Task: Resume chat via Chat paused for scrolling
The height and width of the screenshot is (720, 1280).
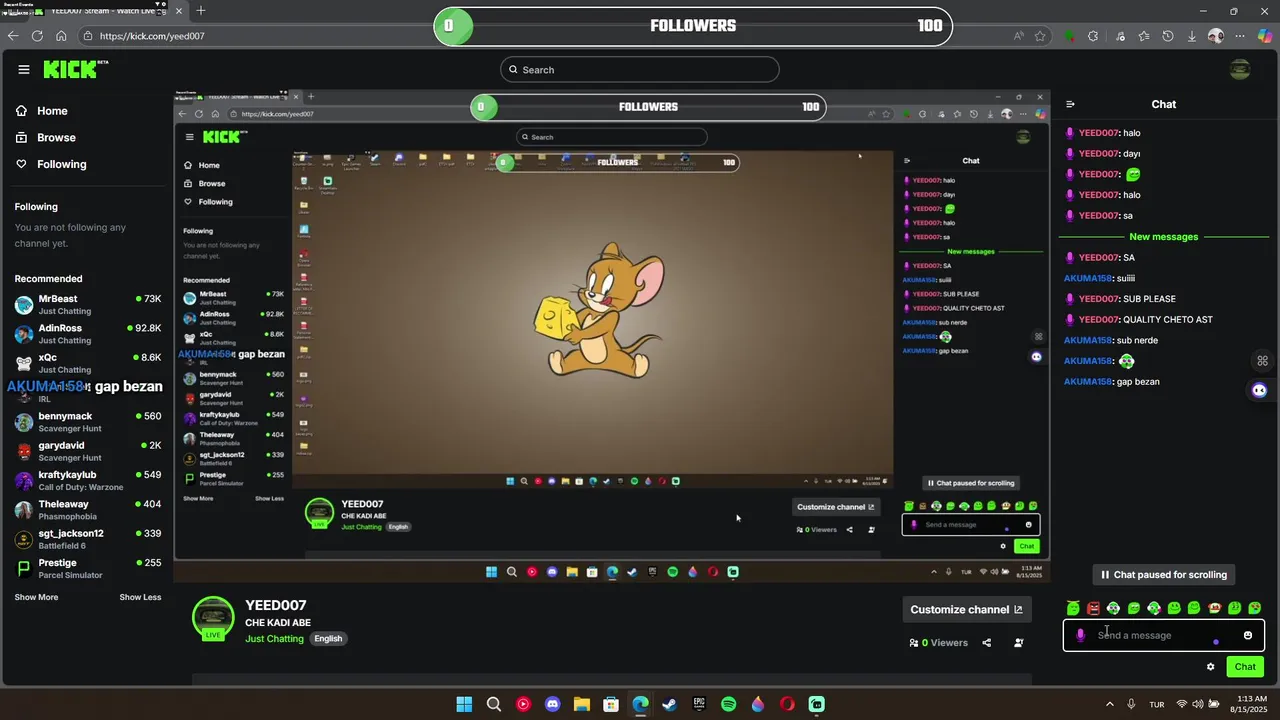Action: [x=1164, y=575]
